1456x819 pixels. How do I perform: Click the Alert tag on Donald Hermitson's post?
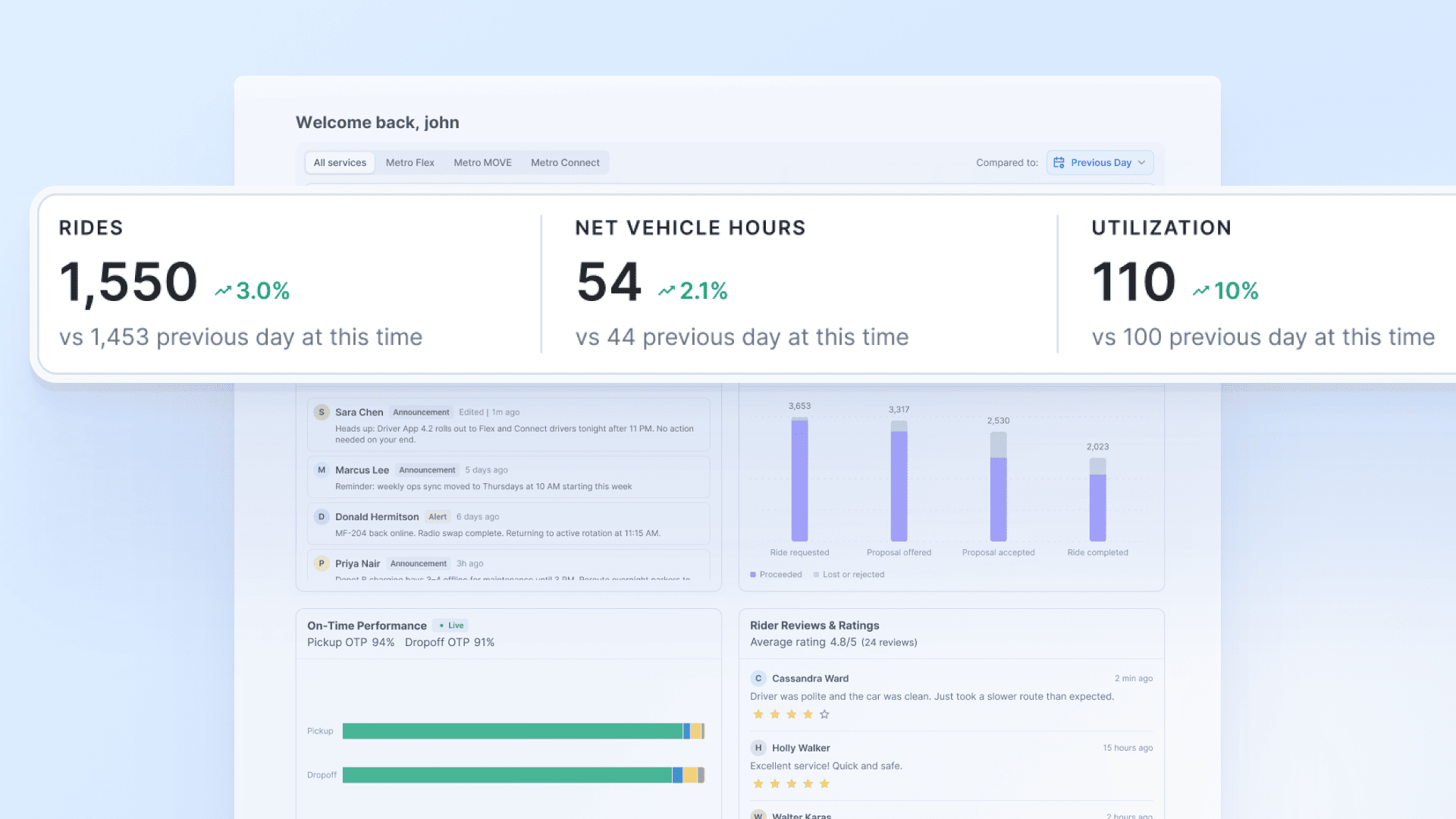pyautogui.click(x=438, y=516)
